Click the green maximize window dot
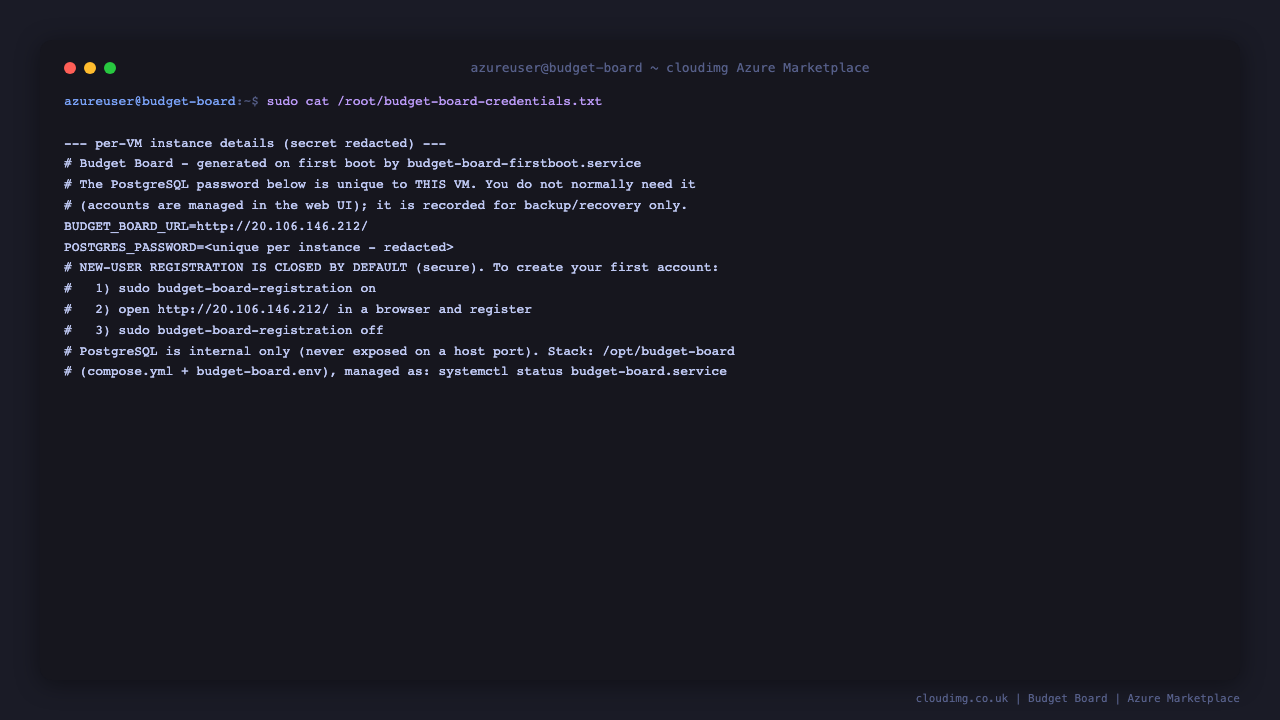 [110, 68]
